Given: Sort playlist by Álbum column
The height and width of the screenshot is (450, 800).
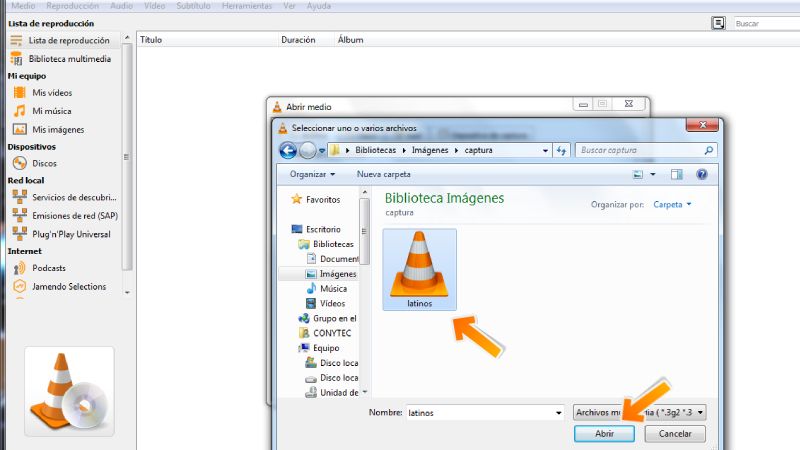Looking at the screenshot, I should pyautogui.click(x=351, y=40).
